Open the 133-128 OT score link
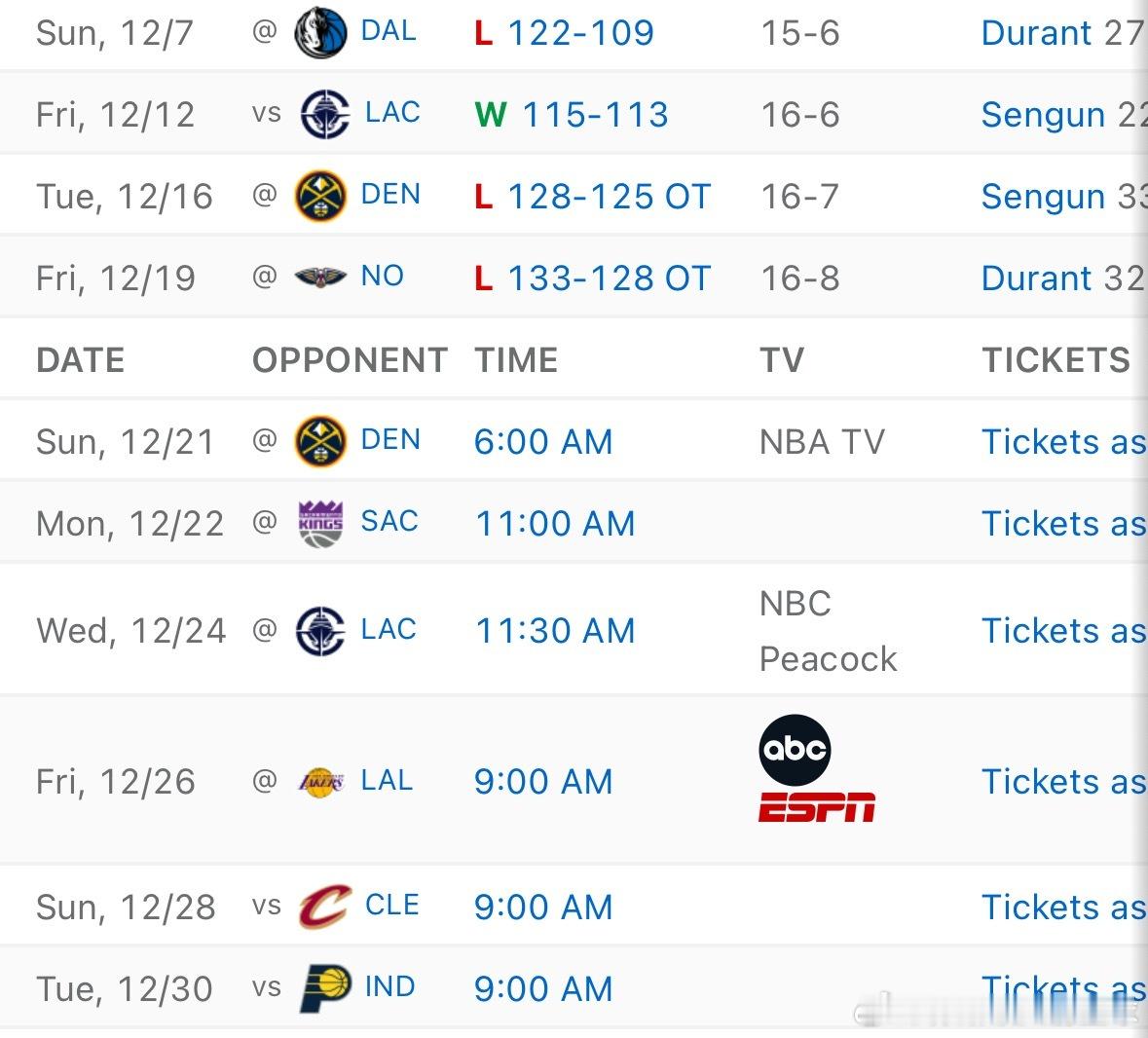The image size is (1148, 1038). tap(610, 278)
